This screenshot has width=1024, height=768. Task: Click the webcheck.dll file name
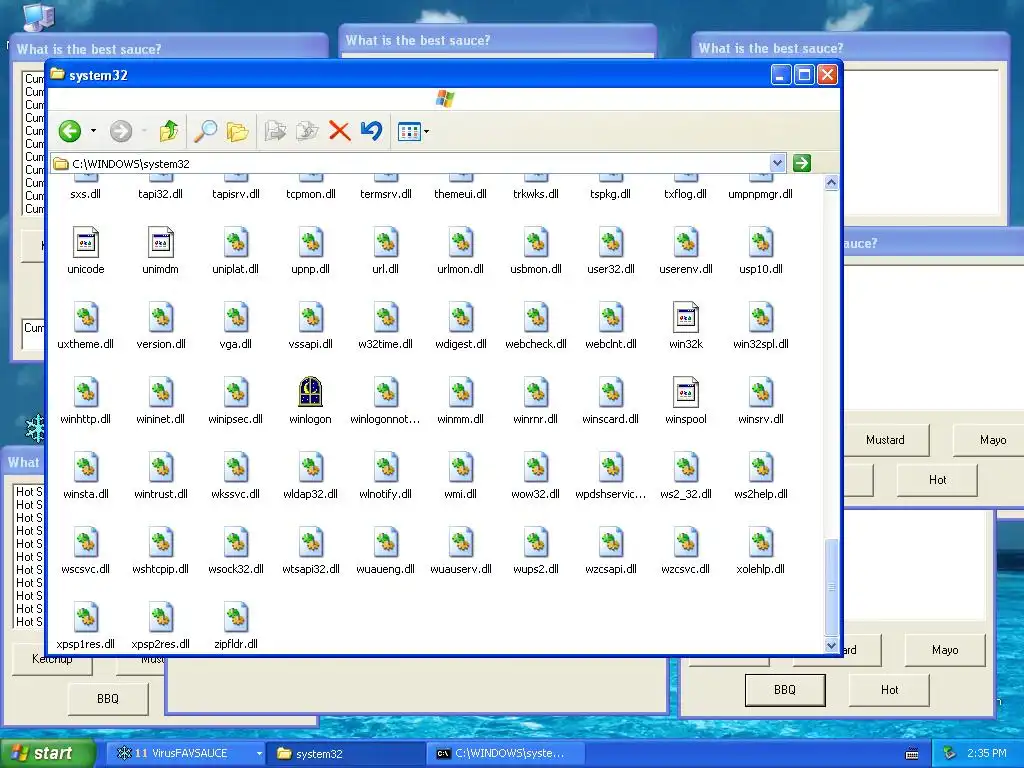click(536, 344)
